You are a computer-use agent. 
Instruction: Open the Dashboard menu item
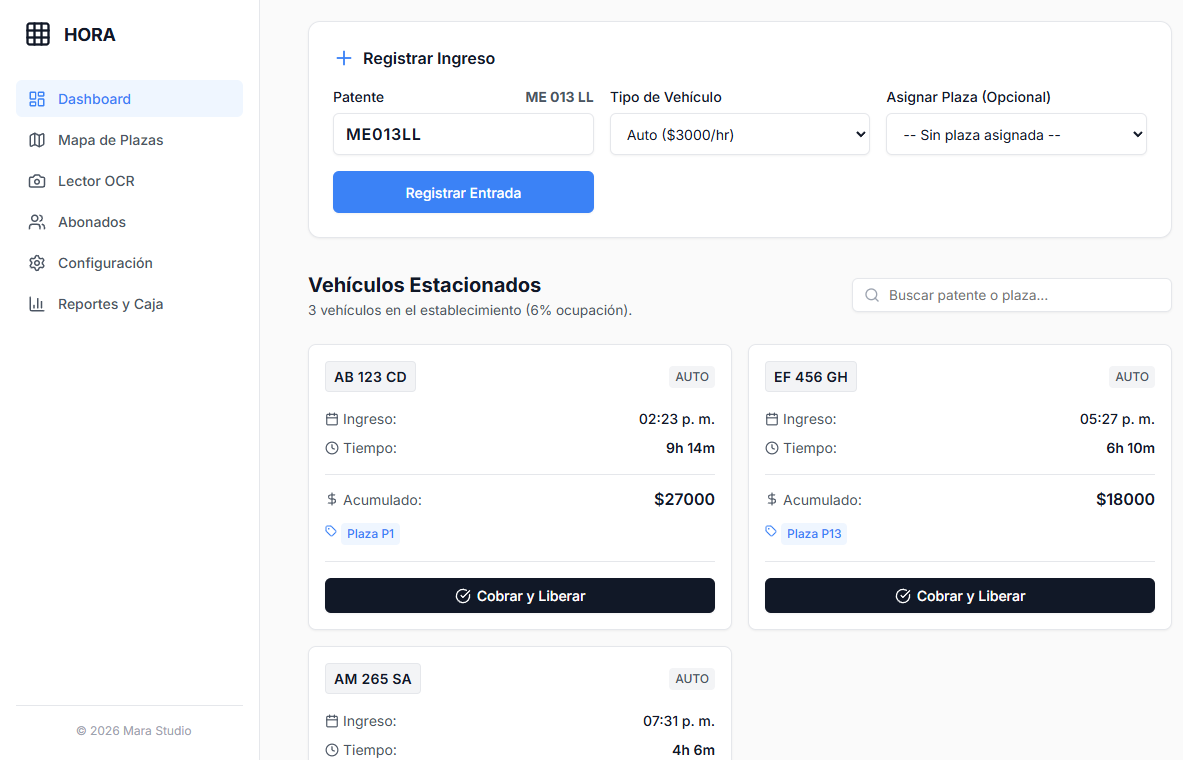point(129,99)
